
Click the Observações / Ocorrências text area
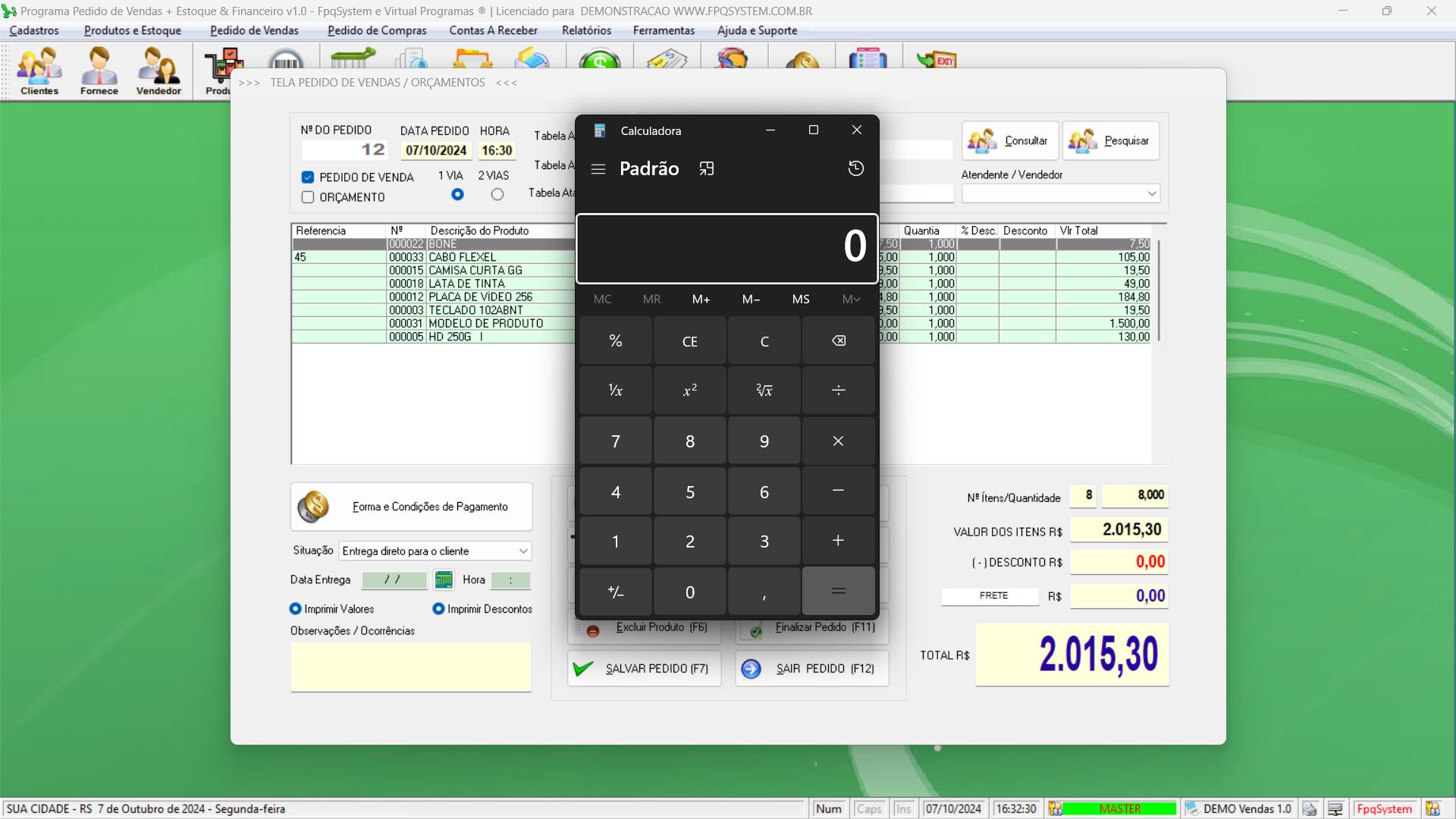coord(411,667)
